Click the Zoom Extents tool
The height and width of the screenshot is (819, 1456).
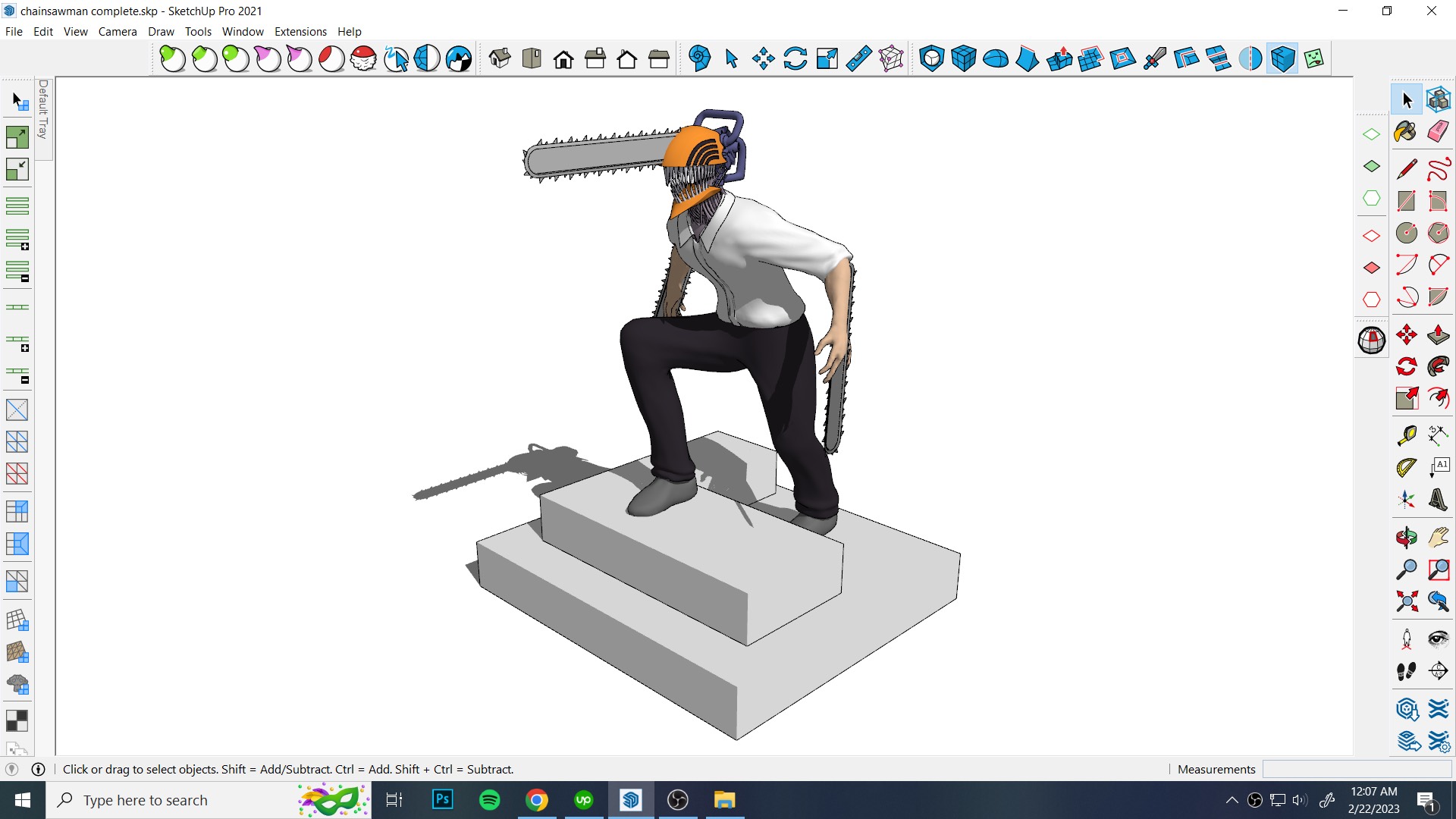(x=1406, y=601)
